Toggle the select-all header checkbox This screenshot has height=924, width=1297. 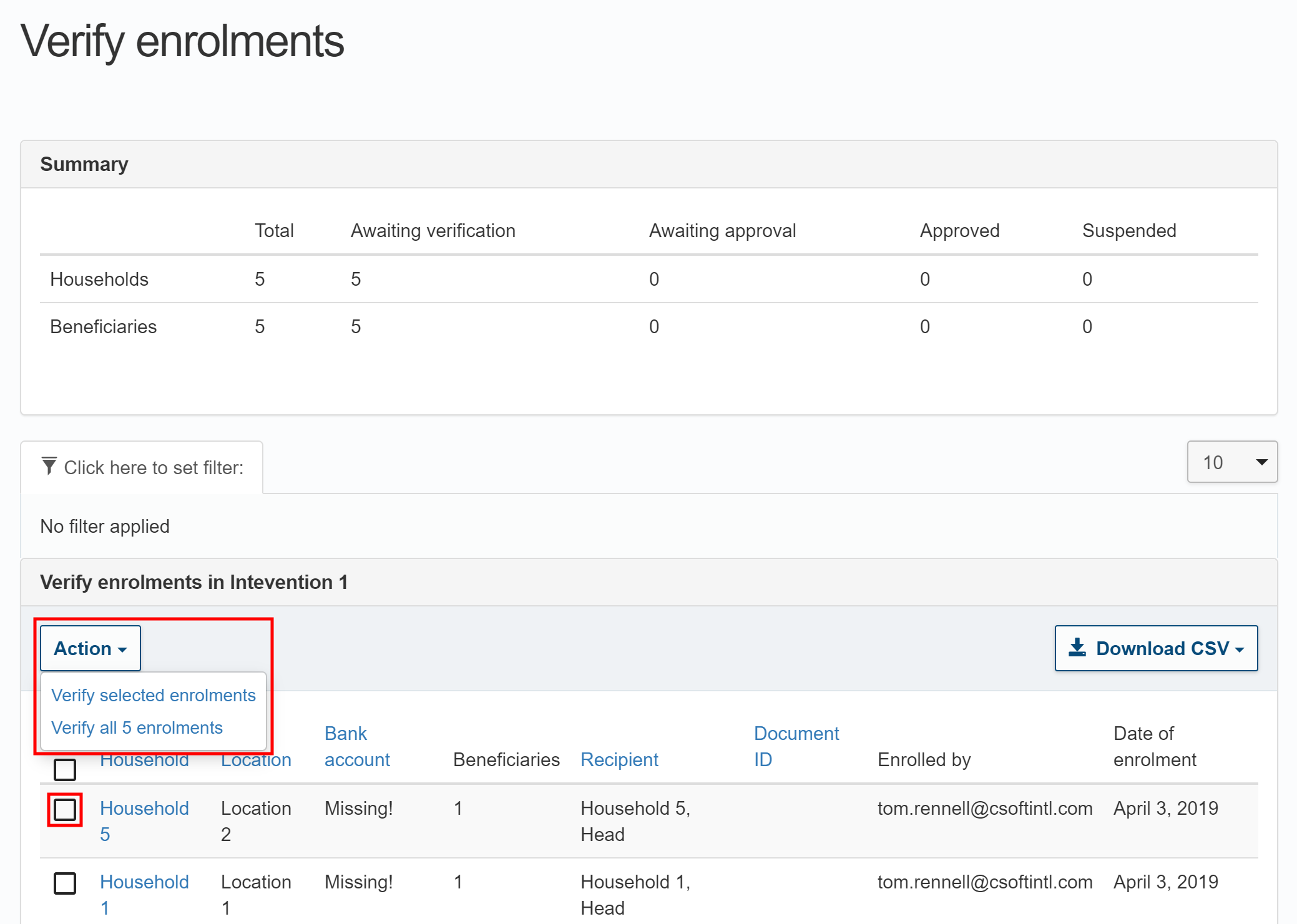[x=65, y=769]
